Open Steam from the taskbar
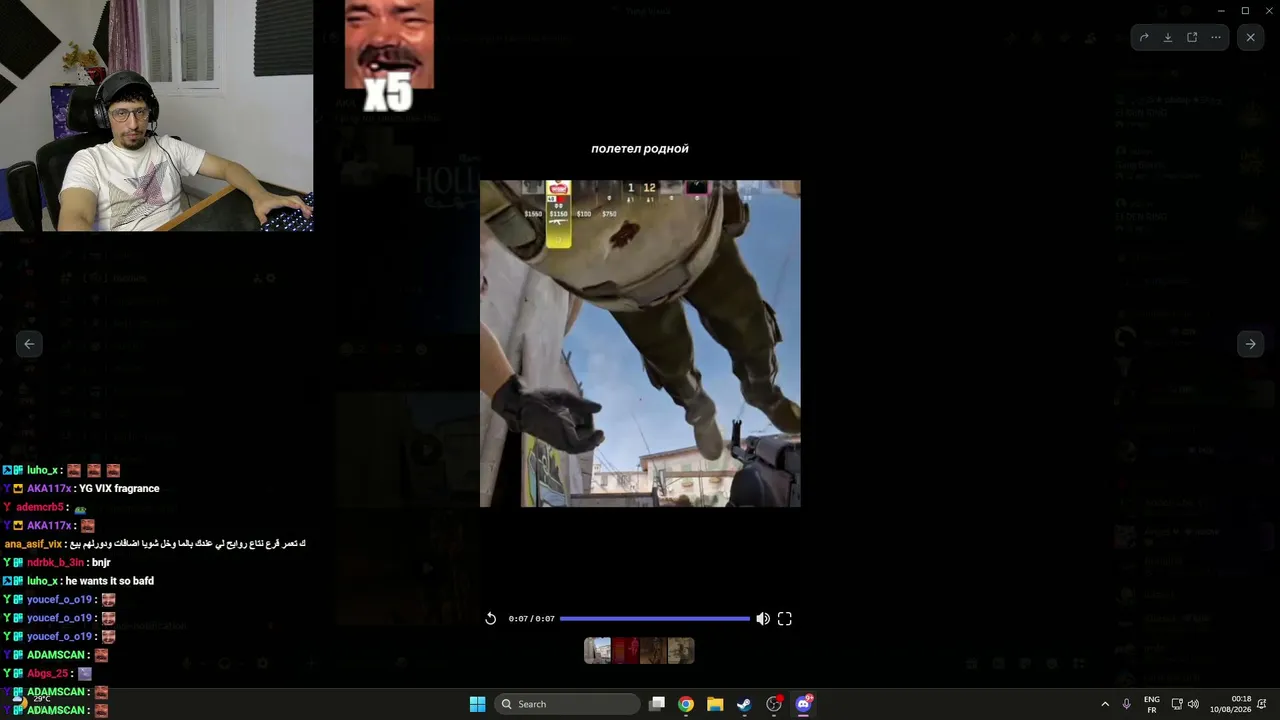This screenshot has height=720, width=1280. 744,704
